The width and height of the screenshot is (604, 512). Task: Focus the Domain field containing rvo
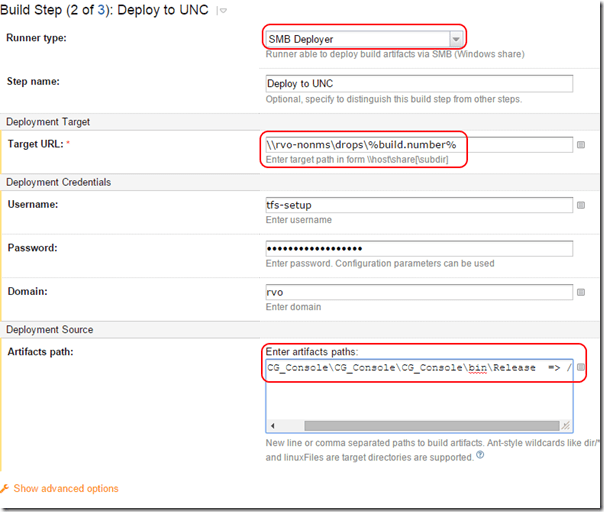click(x=418, y=292)
